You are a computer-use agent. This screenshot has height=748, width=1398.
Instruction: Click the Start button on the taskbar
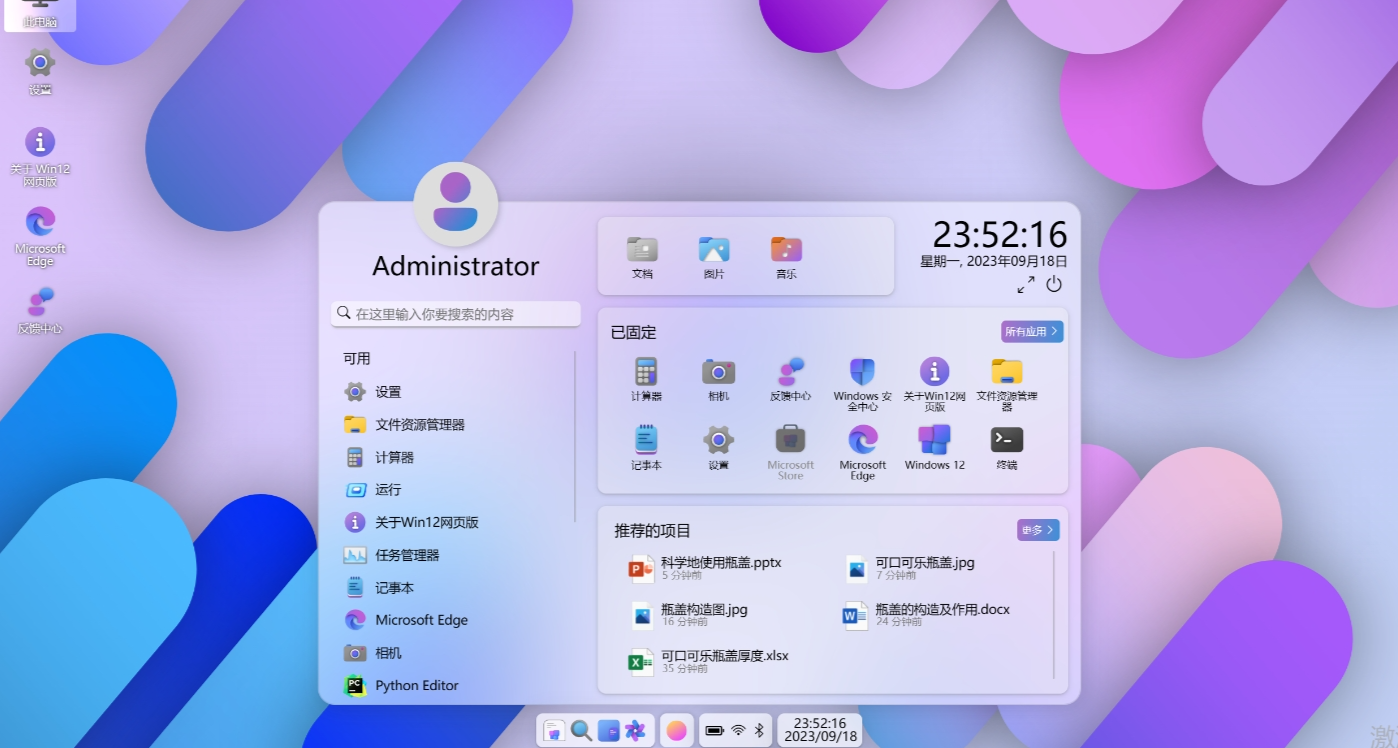pos(554,731)
